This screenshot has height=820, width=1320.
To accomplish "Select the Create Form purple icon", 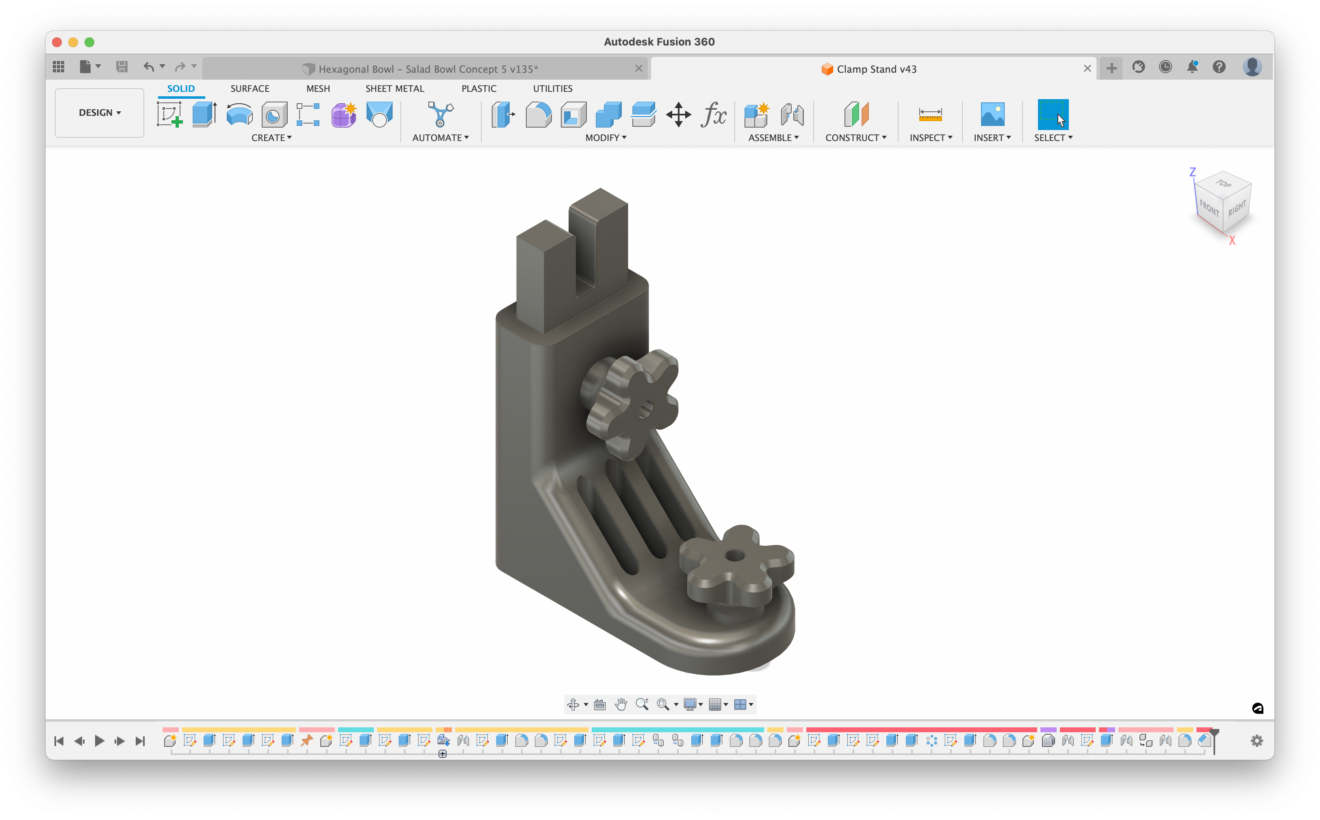I will tap(344, 114).
